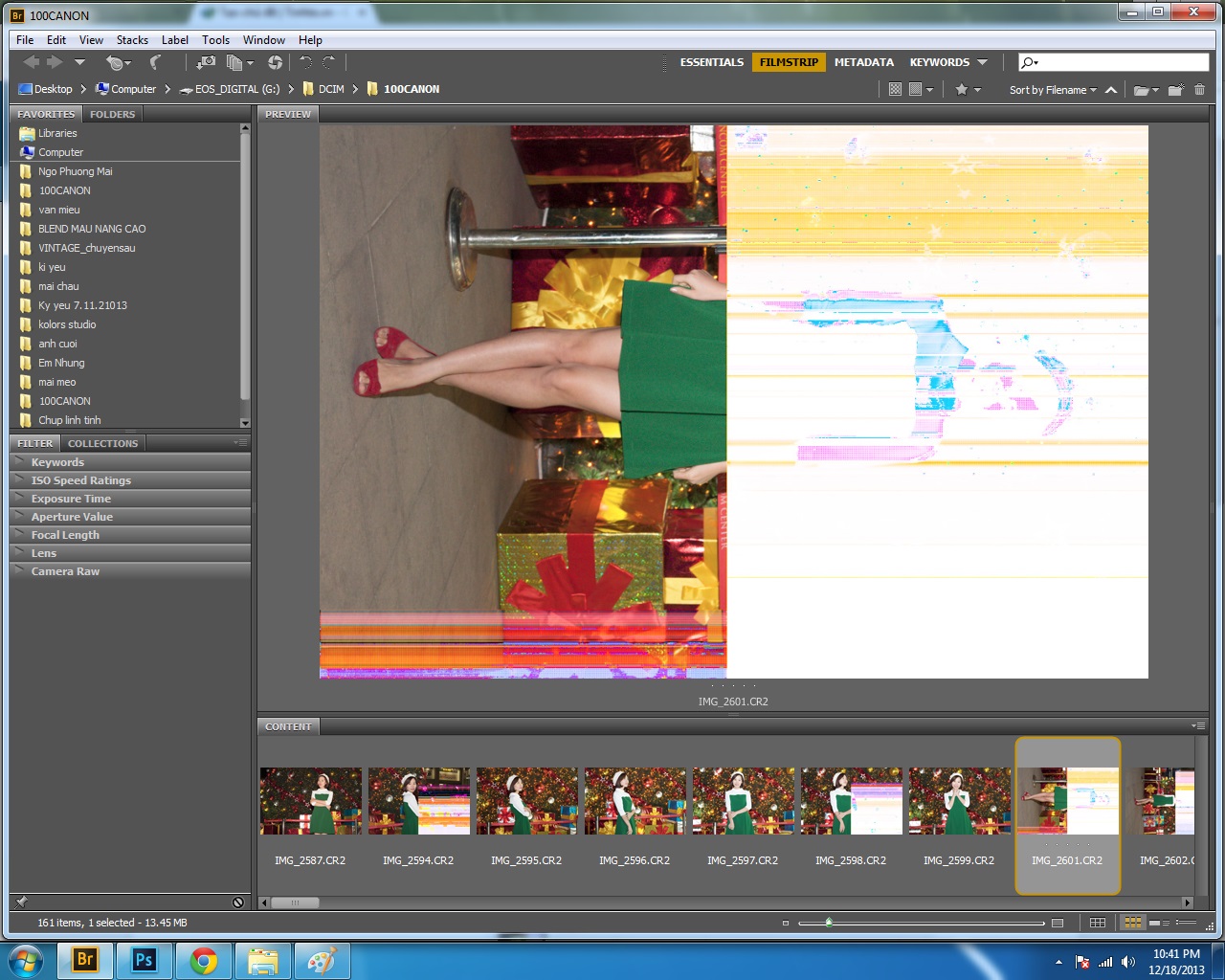The width and height of the screenshot is (1225, 980).
Task: Clear filter using the circle-slash icon
Action: pos(238,902)
